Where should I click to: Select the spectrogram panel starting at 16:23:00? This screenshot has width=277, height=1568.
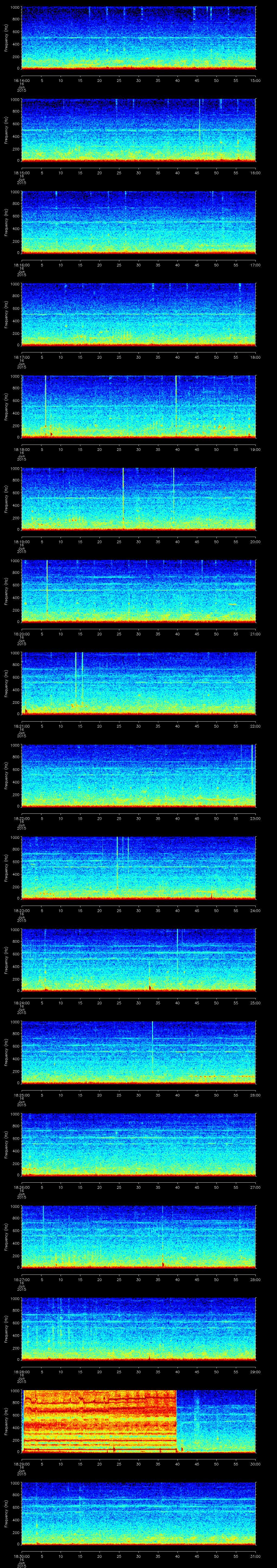(138, 868)
